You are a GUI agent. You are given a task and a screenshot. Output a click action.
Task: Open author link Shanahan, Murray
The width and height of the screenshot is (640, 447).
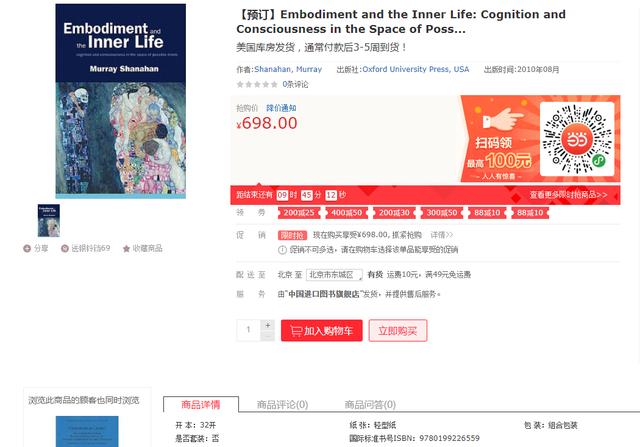(288, 69)
